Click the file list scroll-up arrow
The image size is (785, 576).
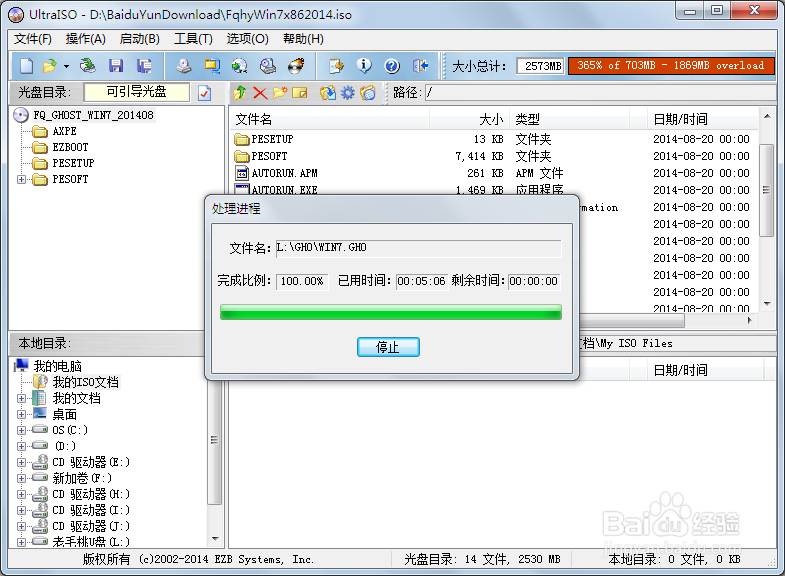[x=766, y=117]
